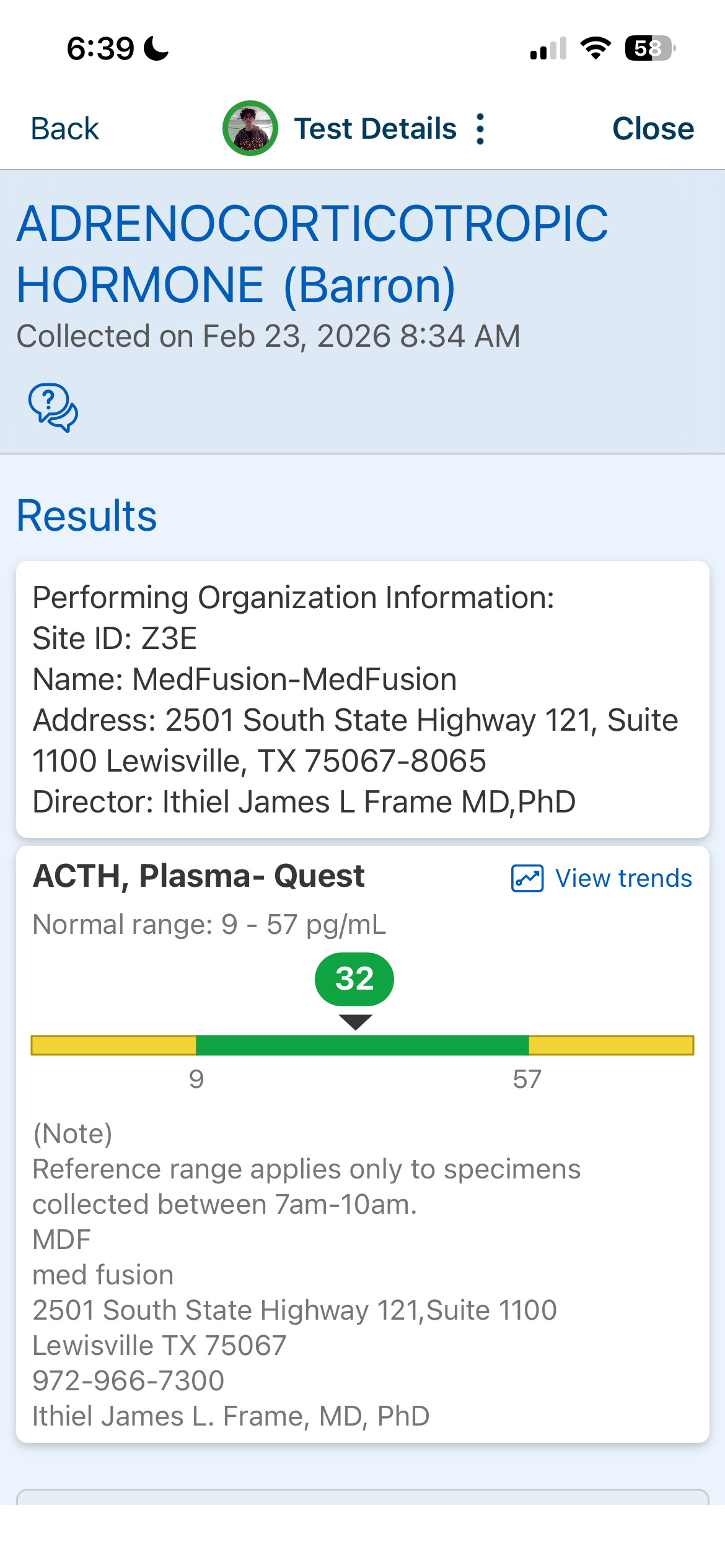Tap the battery indicator in status bar
This screenshot has height=1568, width=725.
(x=649, y=48)
